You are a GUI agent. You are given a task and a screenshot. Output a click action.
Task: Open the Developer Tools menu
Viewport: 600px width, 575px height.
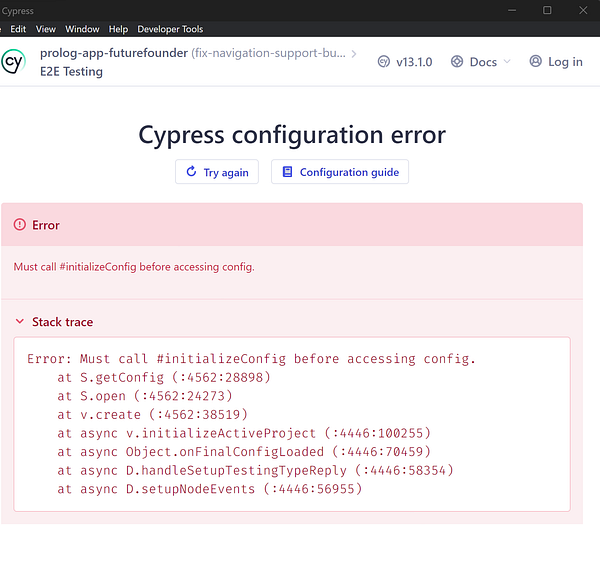point(170,29)
